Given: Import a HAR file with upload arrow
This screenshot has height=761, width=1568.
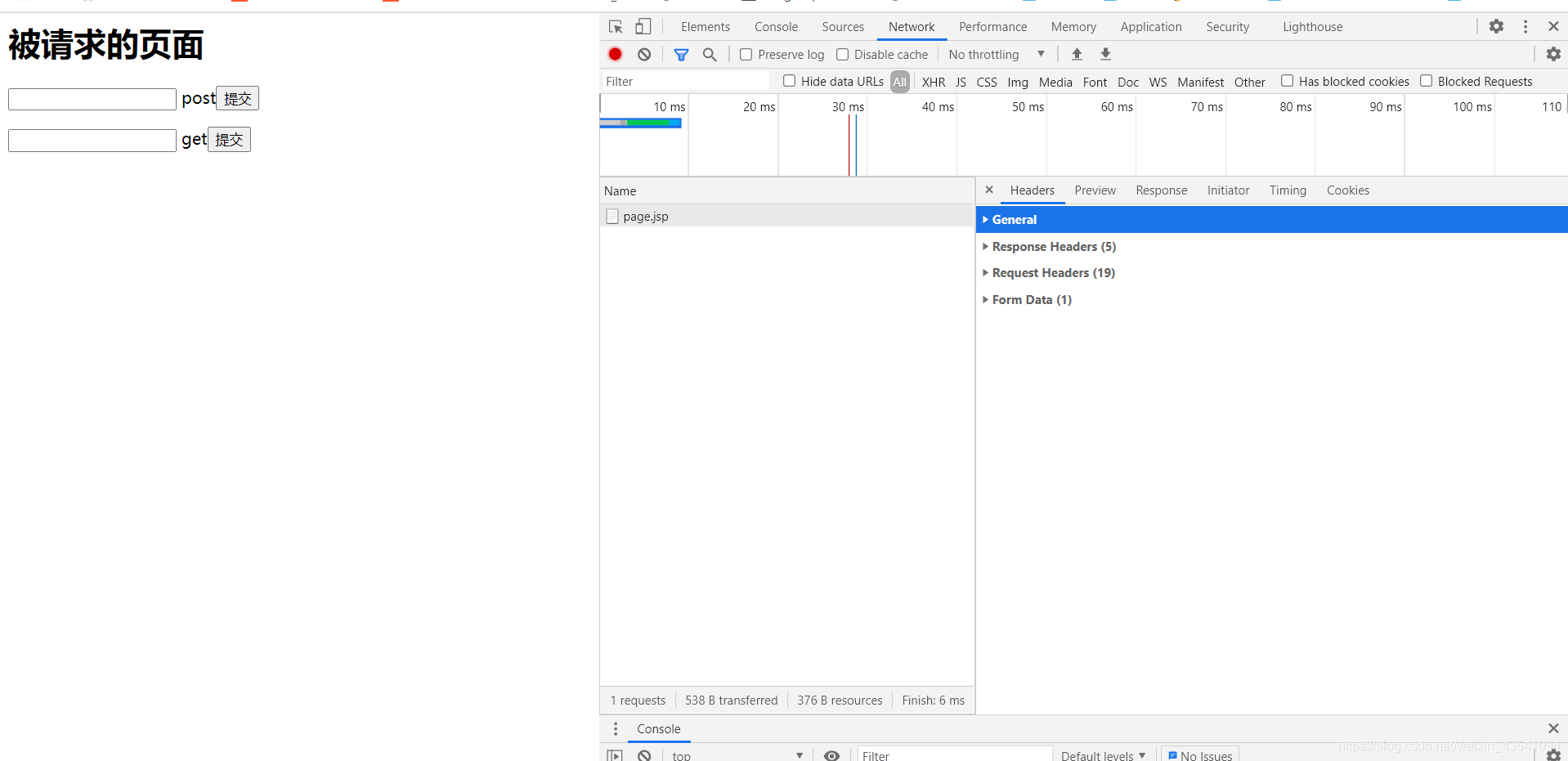Looking at the screenshot, I should click(x=1077, y=54).
